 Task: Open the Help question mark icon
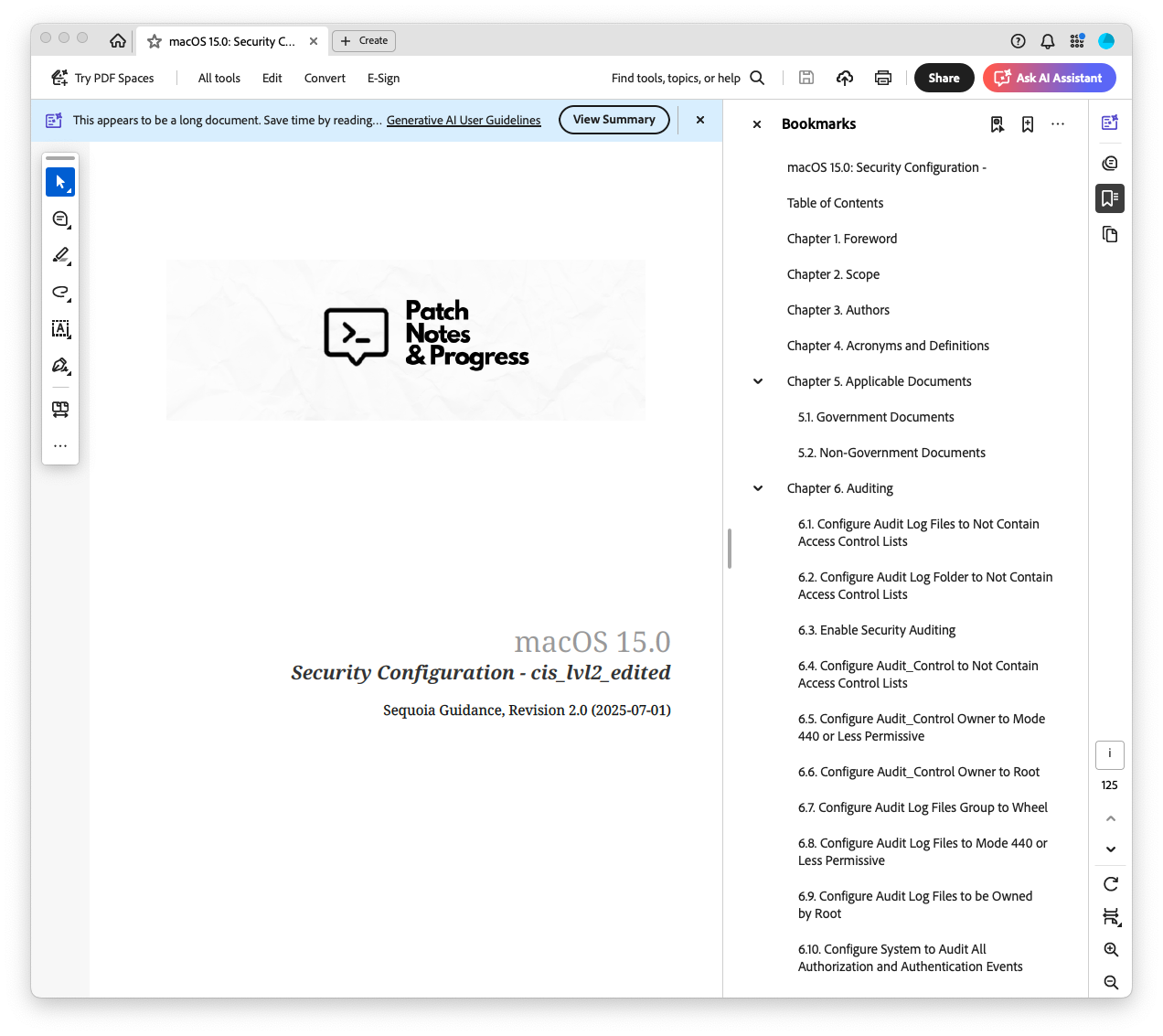(1019, 41)
